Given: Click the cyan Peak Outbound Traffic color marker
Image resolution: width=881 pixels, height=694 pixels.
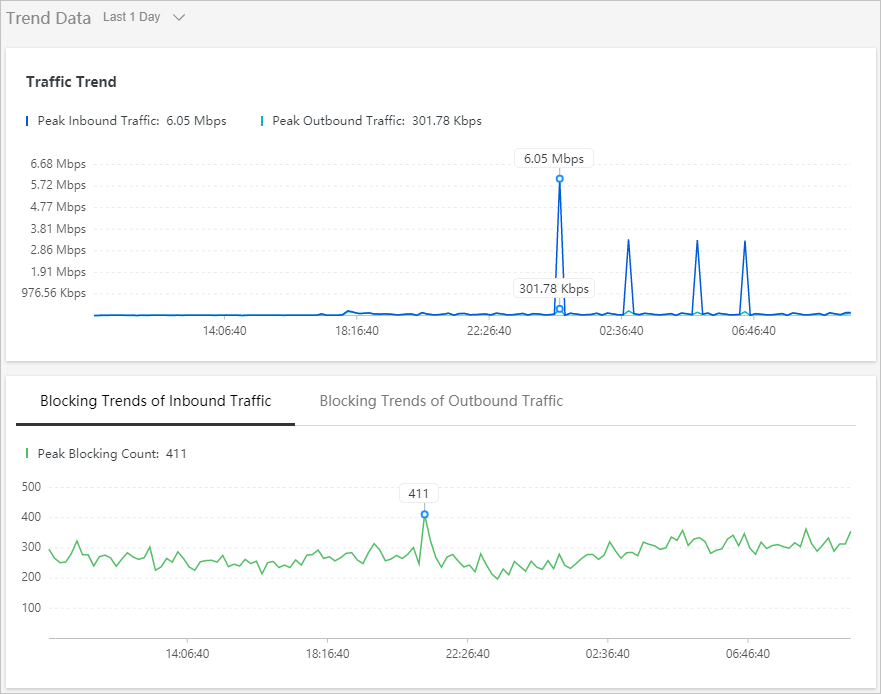Looking at the screenshot, I should [262, 121].
